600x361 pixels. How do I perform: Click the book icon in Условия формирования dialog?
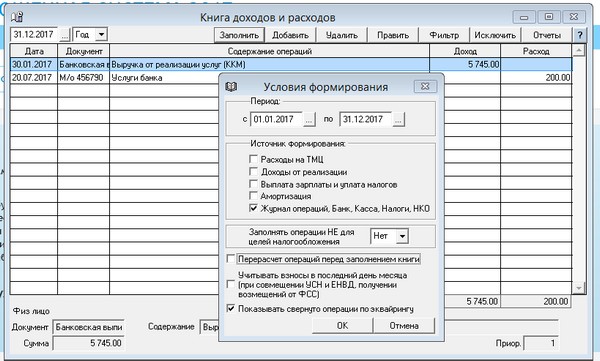point(231,87)
